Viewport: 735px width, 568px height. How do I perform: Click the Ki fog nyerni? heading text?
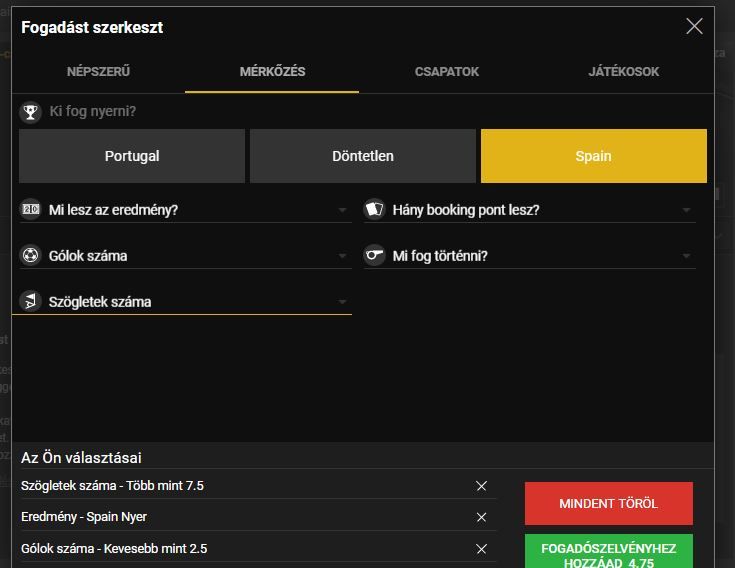click(x=93, y=112)
